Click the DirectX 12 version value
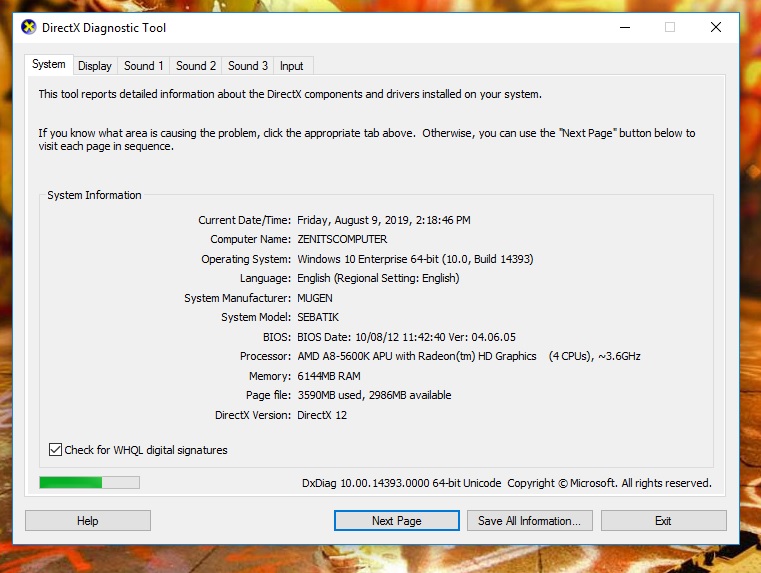Image resolution: width=761 pixels, height=573 pixels. coord(322,415)
